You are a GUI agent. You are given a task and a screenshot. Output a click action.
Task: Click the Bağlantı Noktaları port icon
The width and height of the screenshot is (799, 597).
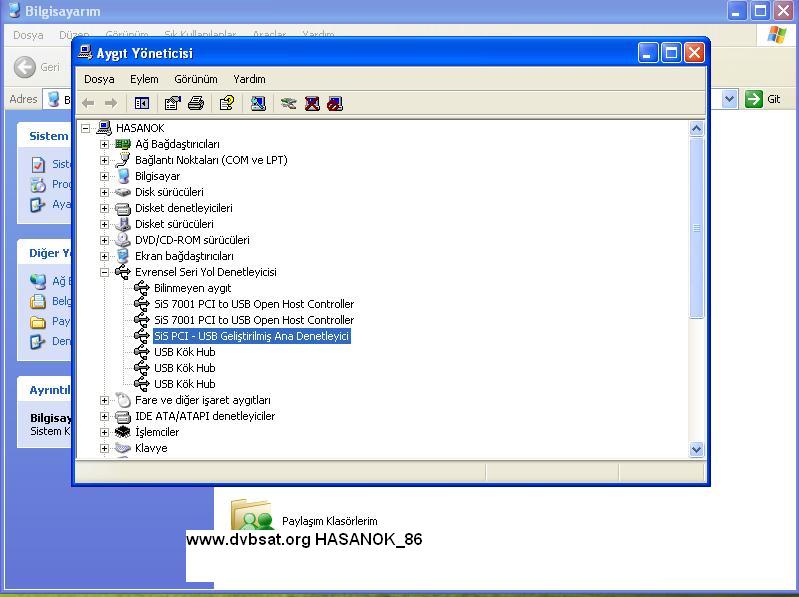(123, 160)
